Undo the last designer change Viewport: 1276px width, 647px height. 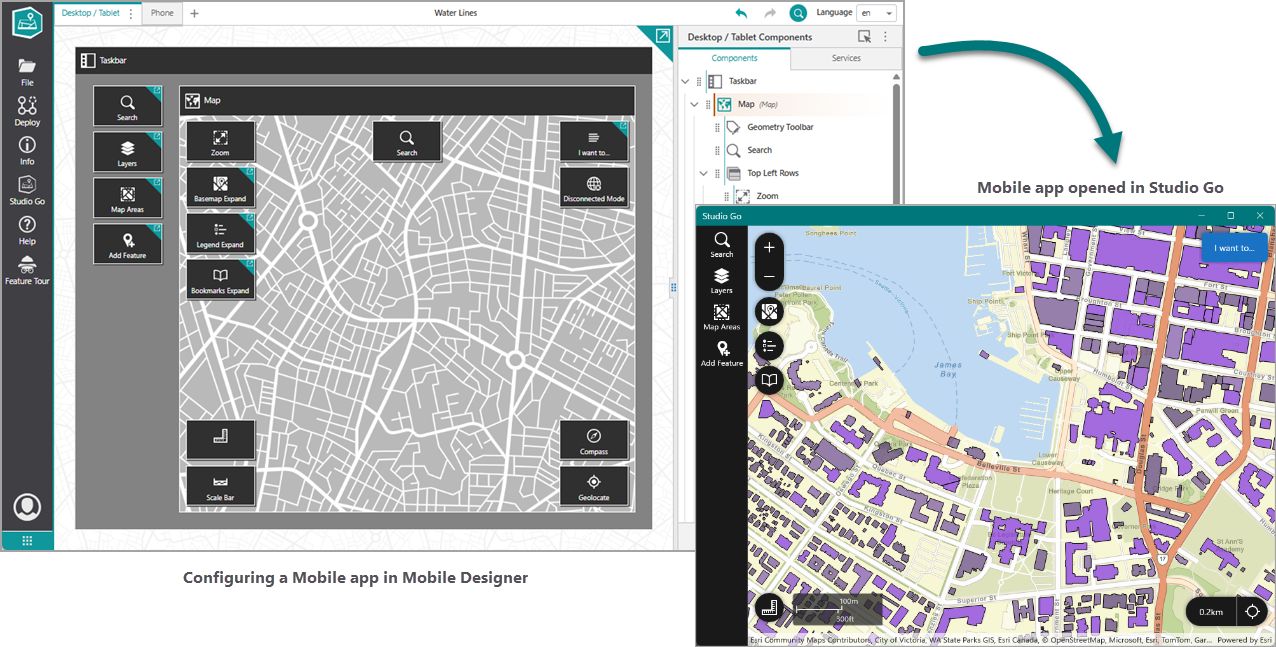point(741,13)
